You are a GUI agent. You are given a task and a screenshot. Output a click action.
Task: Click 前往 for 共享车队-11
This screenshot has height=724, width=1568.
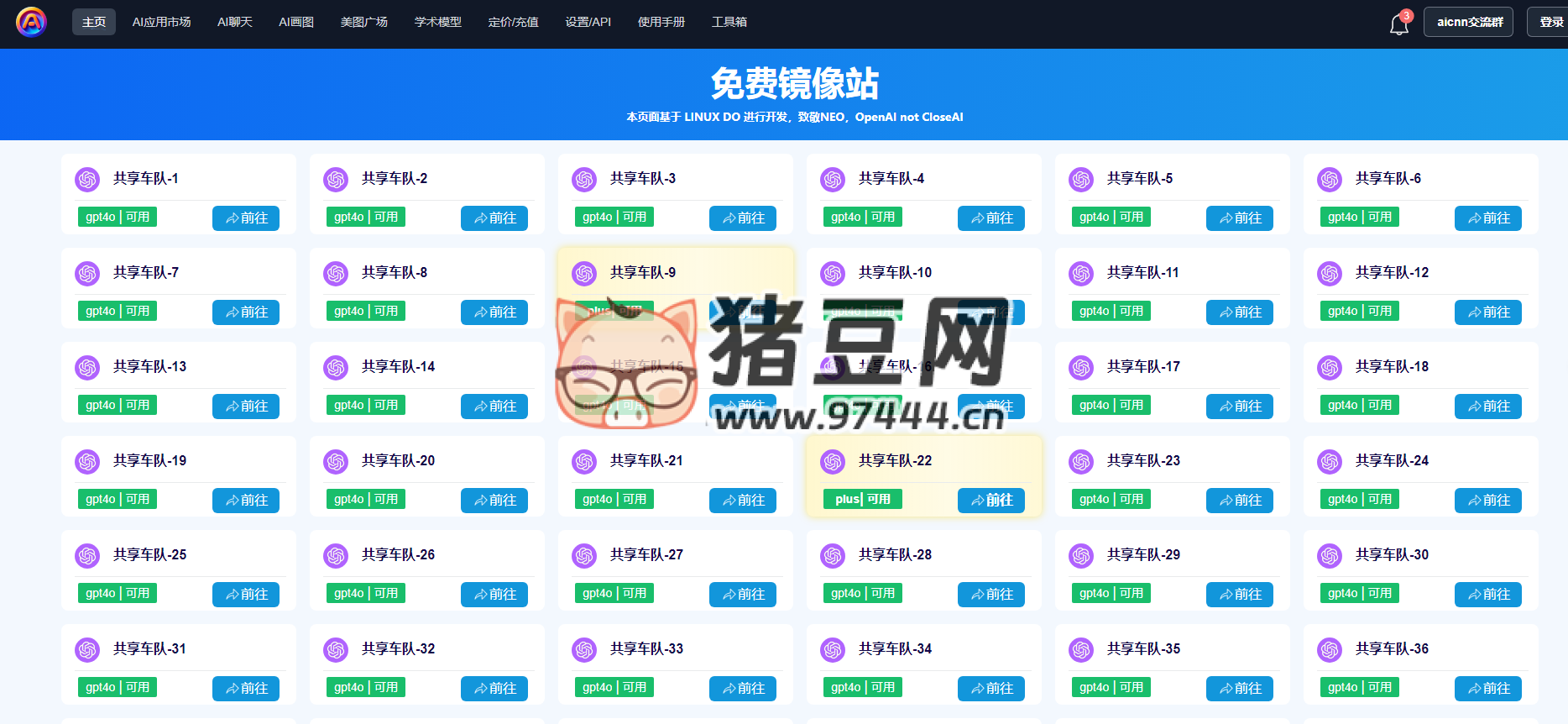click(x=1240, y=312)
